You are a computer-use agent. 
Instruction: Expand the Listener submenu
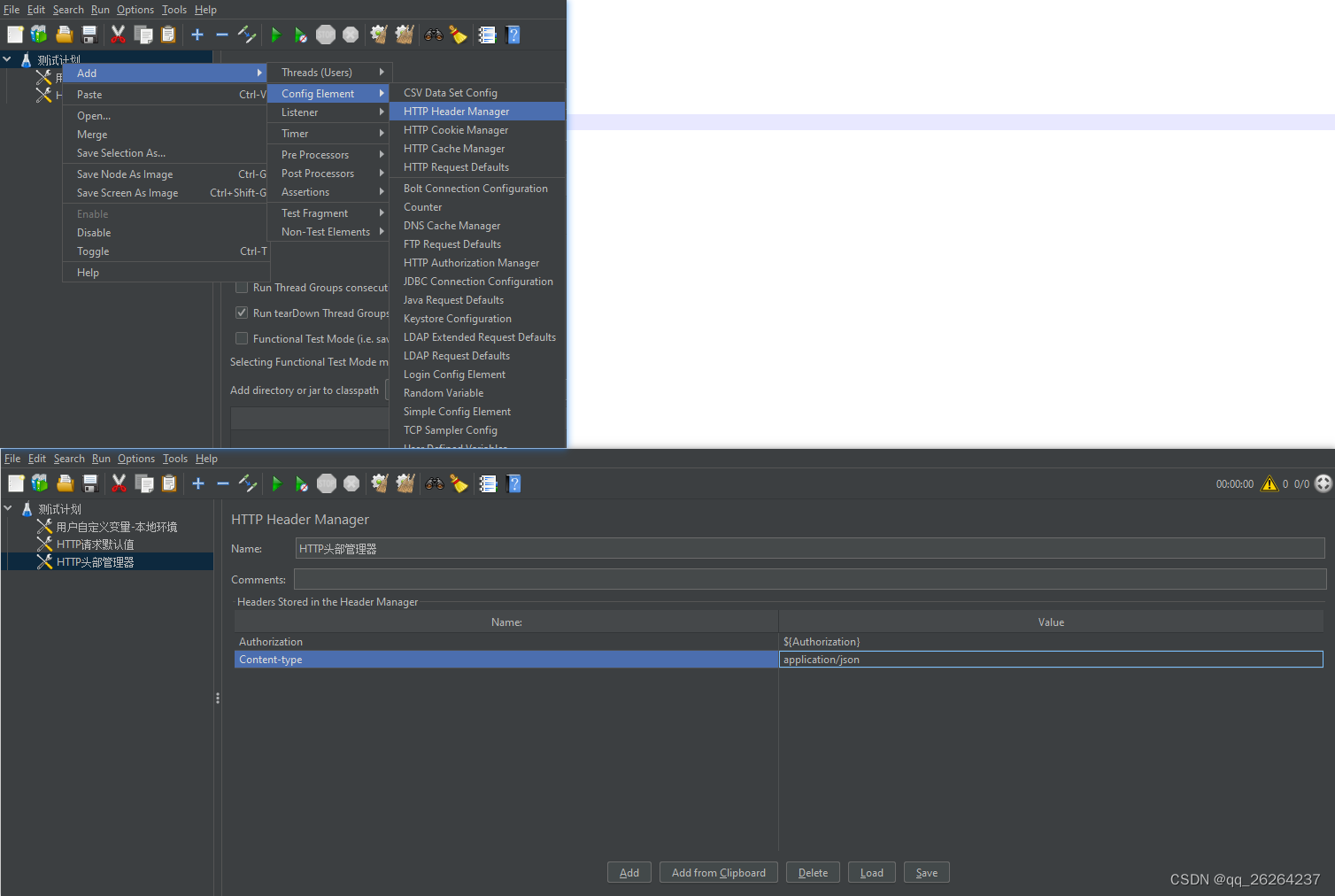[x=329, y=112]
